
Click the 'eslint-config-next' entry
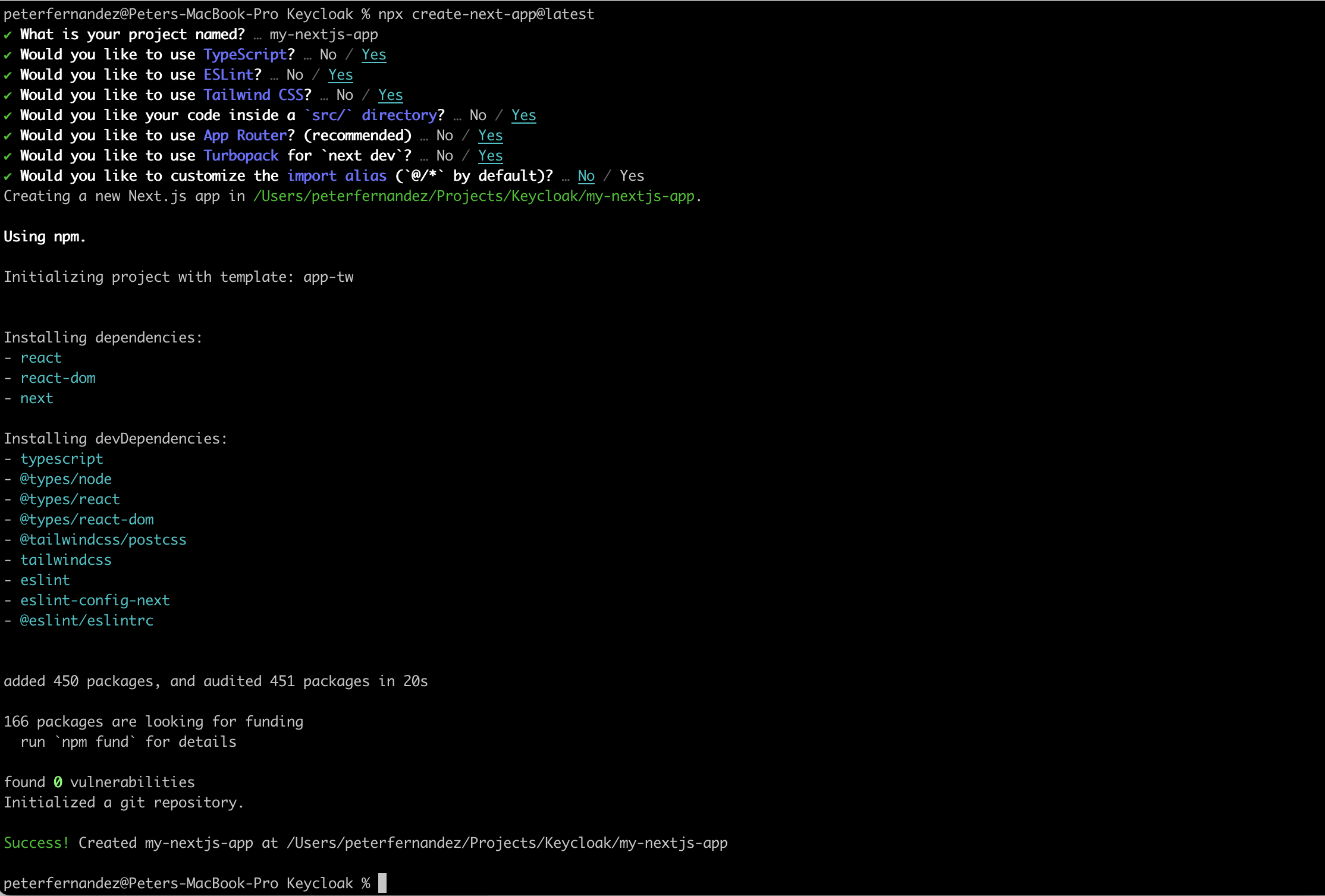(x=95, y=601)
